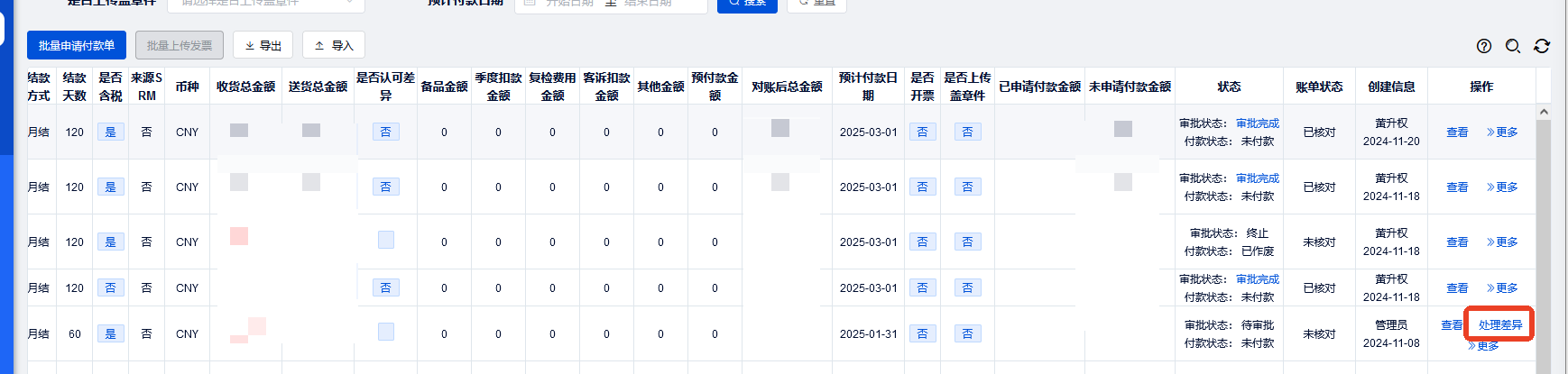Click date 2025-01-31 in the 管理员 row
1568x374 pixels.
(x=868, y=334)
